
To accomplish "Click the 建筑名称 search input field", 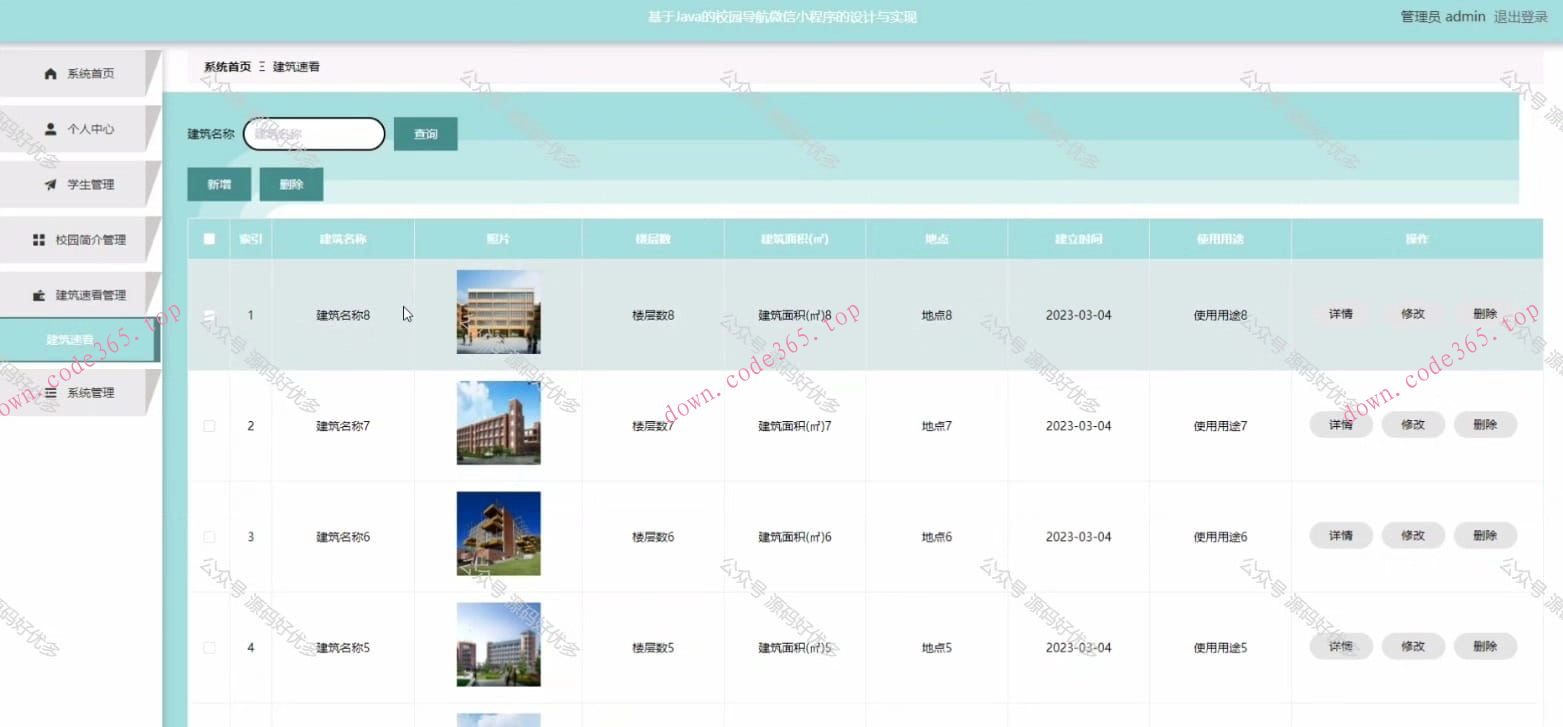I will point(314,134).
